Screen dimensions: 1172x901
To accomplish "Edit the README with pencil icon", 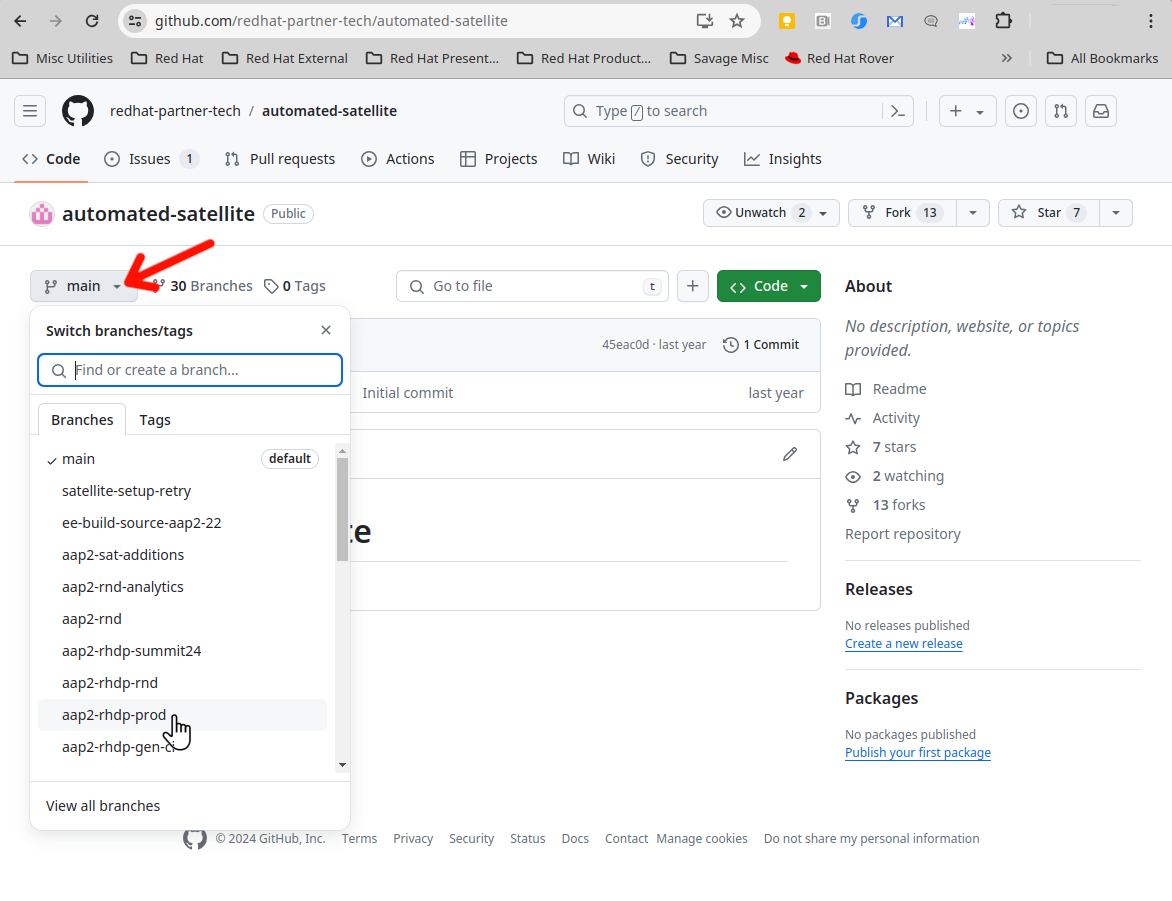I will click(x=790, y=454).
